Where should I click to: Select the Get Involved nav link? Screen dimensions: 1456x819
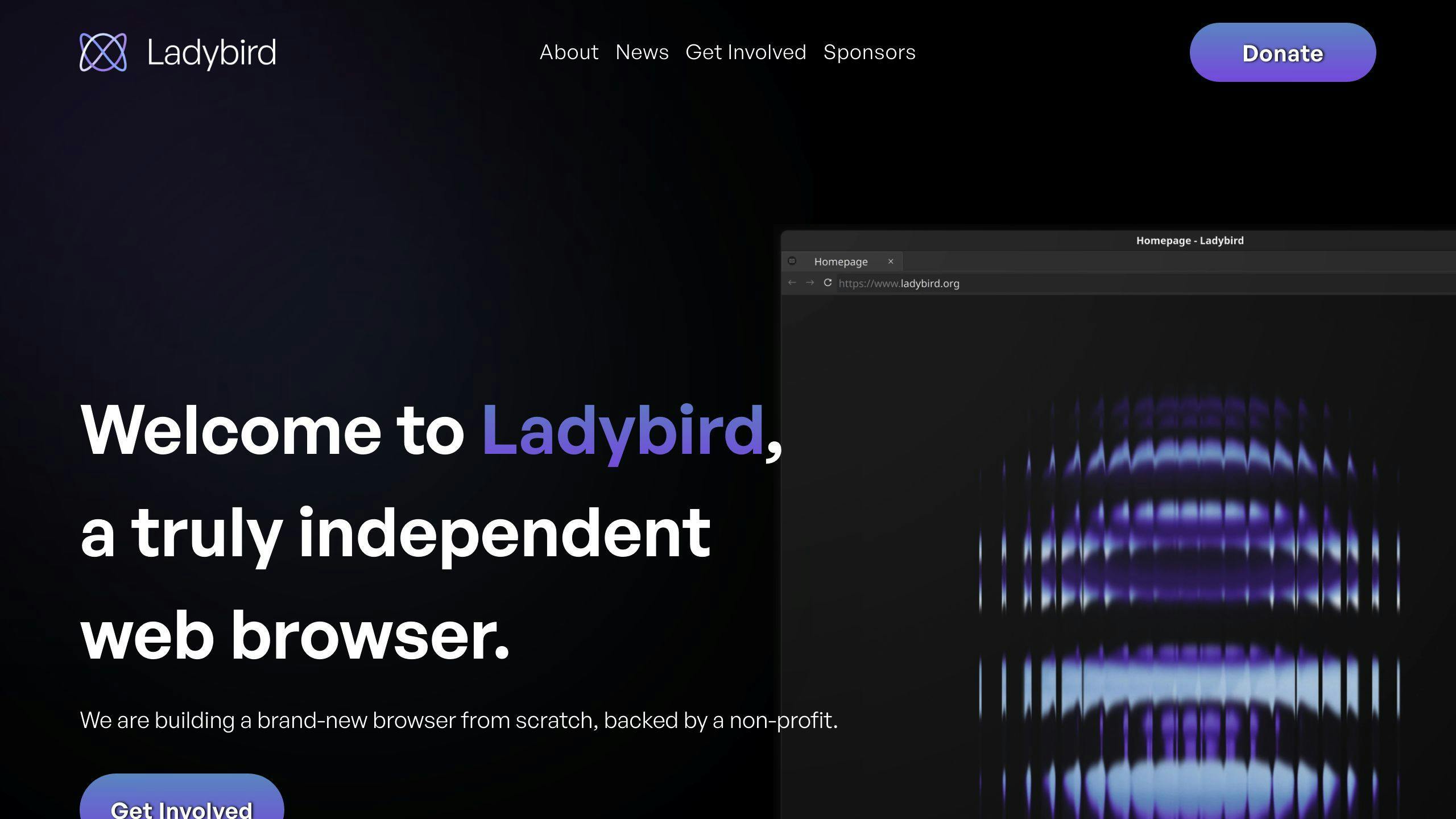[746, 52]
